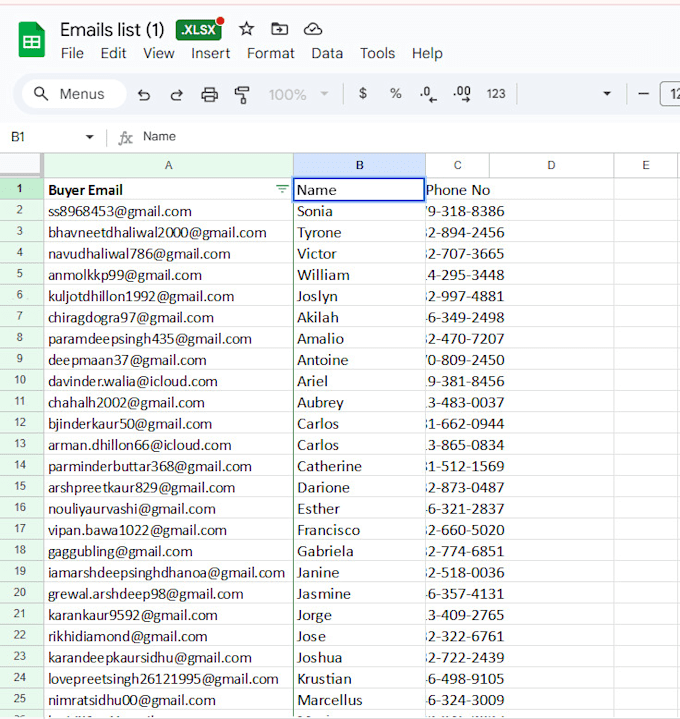This screenshot has height=719, width=680.
Task: Open the View menu
Action: (159, 53)
